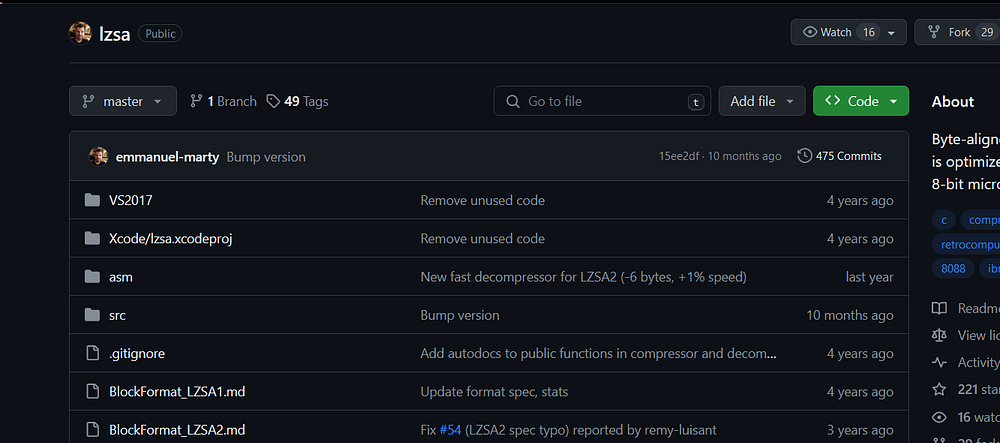Expand the Watch dropdown arrow
The image size is (1000, 443).
tap(892, 33)
